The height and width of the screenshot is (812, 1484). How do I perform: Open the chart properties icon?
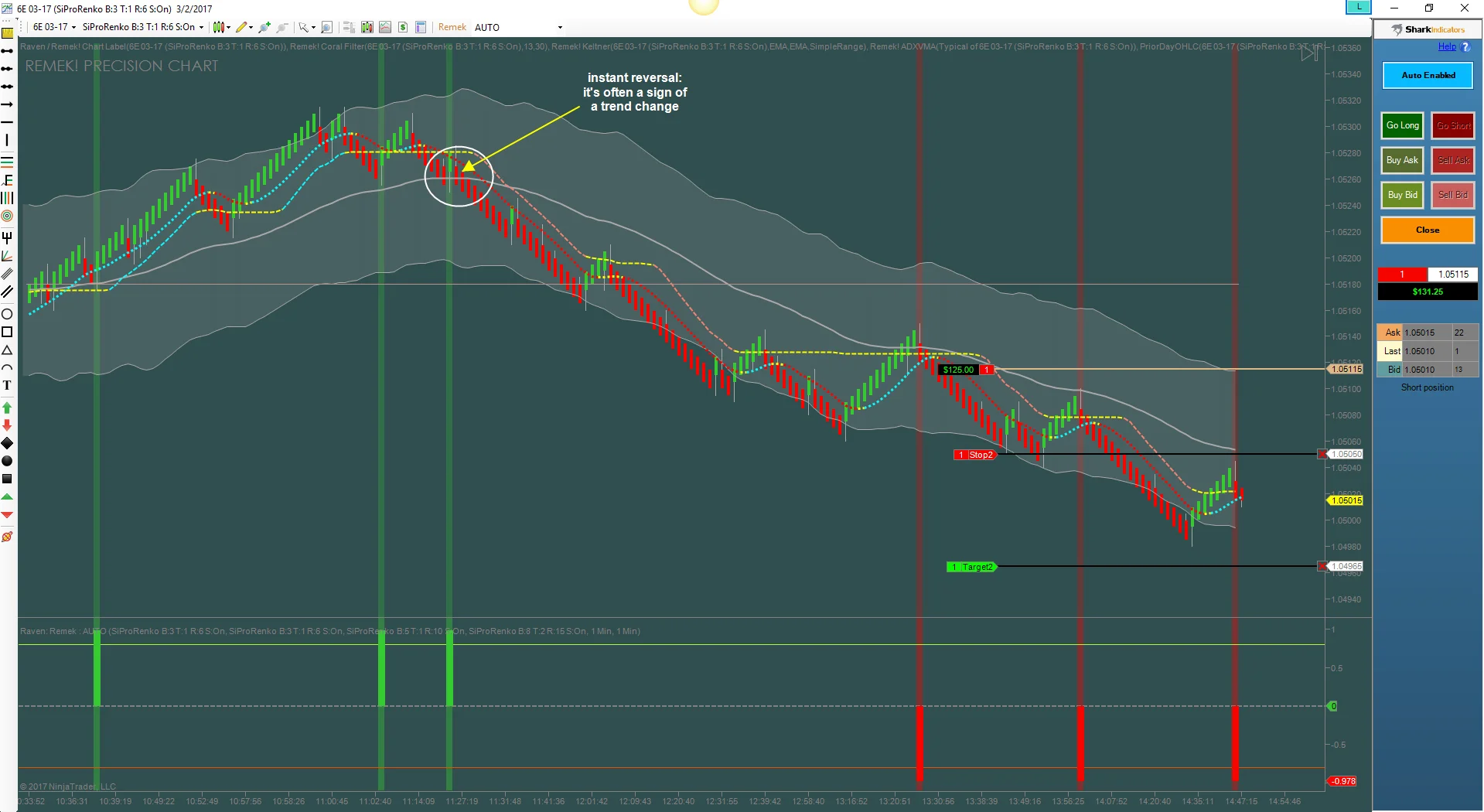pos(421,27)
